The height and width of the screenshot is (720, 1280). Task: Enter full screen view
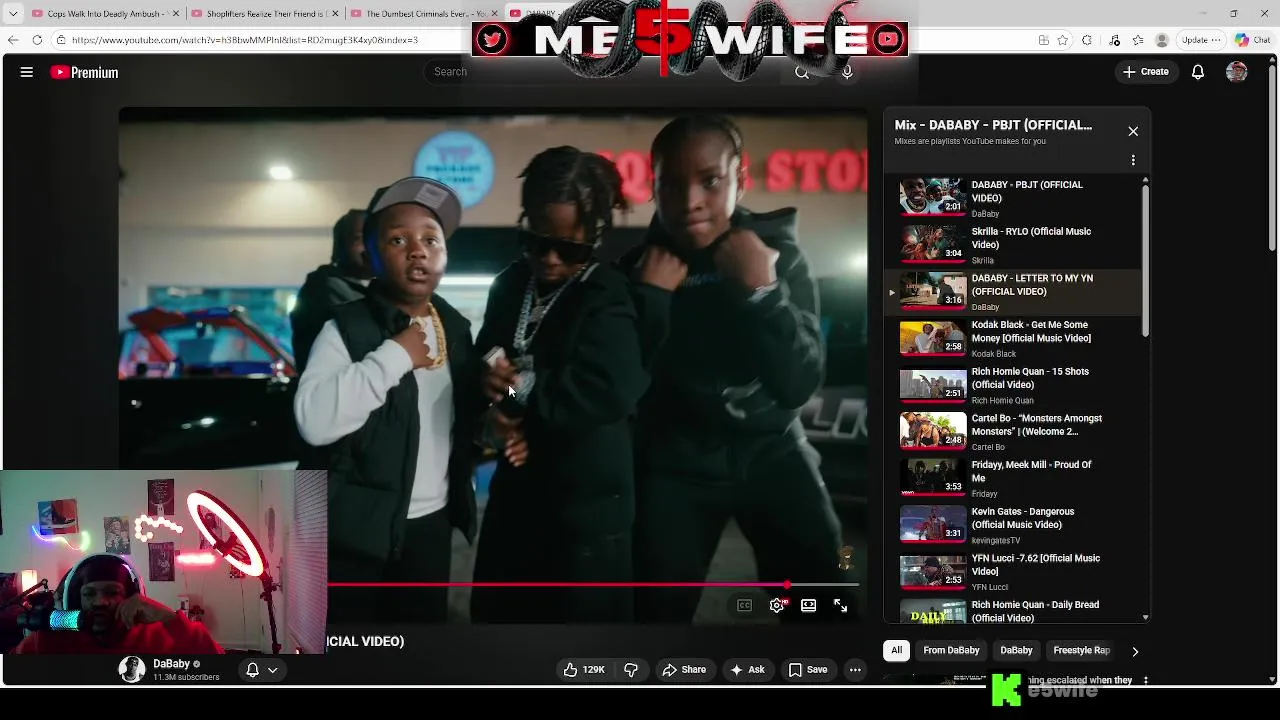(x=840, y=605)
